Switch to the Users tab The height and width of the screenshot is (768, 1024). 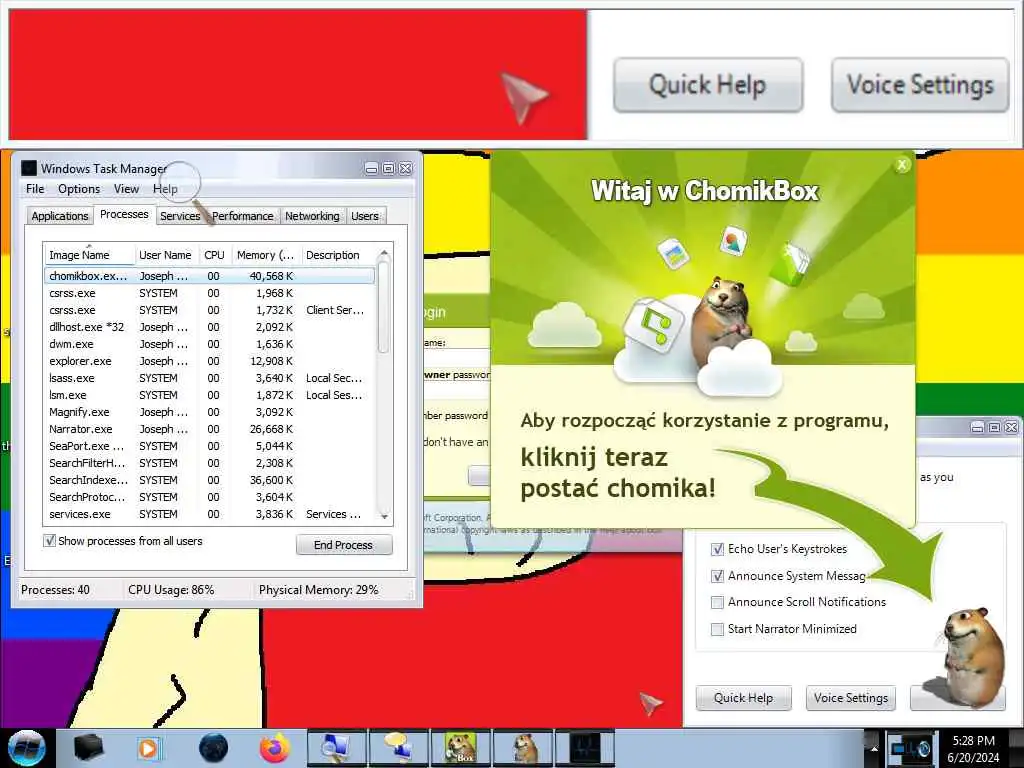tap(364, 216)
